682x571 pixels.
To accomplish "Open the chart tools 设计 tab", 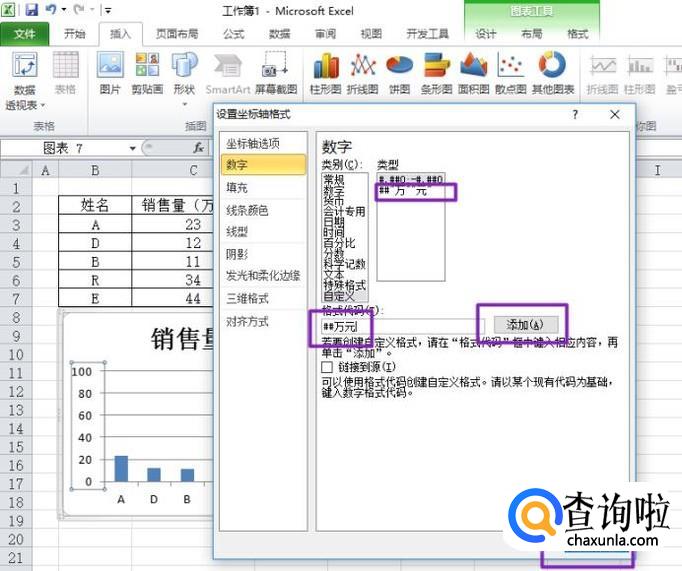I will (485, 34).
